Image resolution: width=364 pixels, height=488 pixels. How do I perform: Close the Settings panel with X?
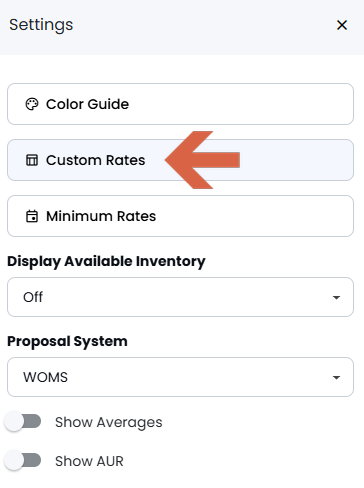(342, 25)
